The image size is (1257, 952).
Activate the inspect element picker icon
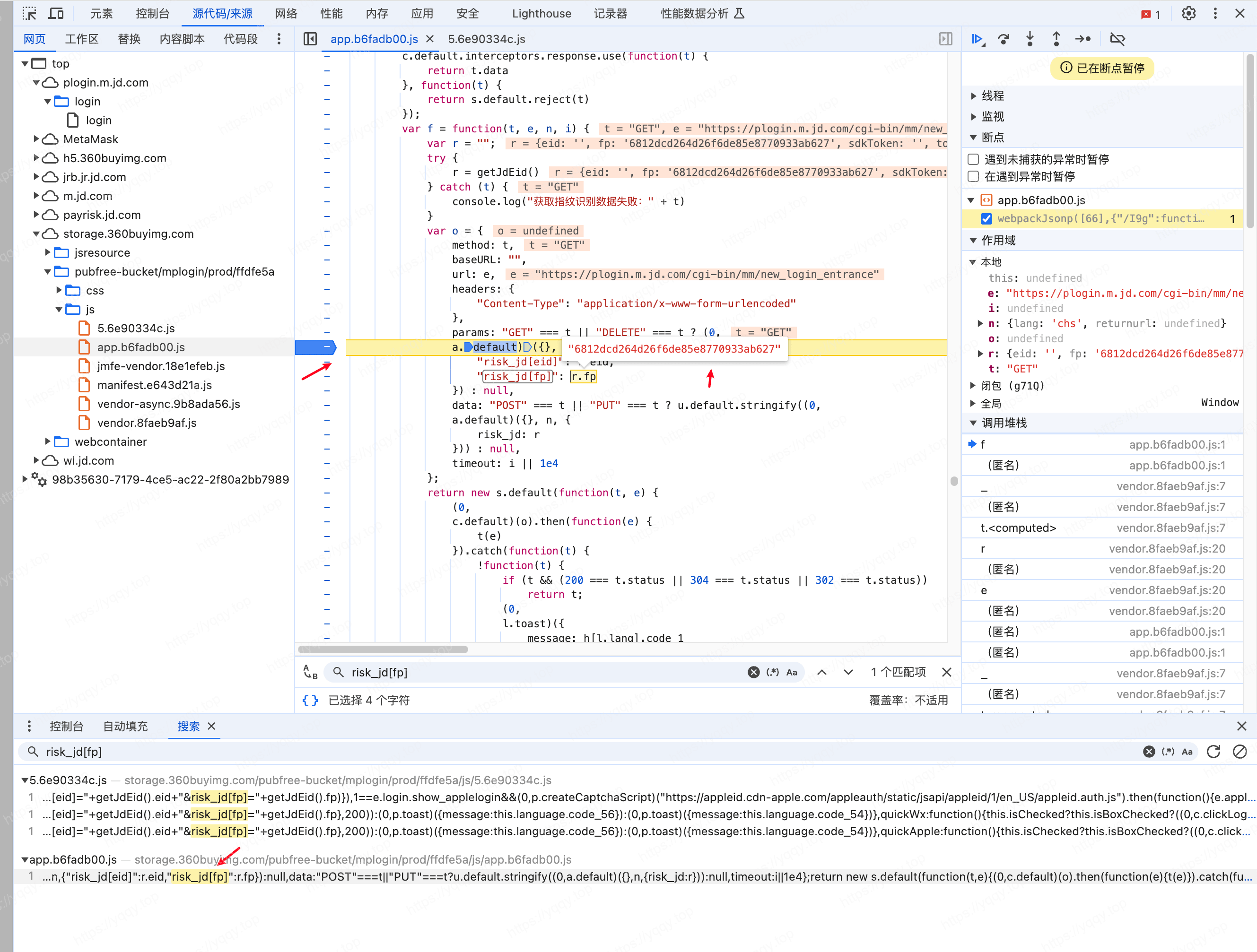[29, 13]
